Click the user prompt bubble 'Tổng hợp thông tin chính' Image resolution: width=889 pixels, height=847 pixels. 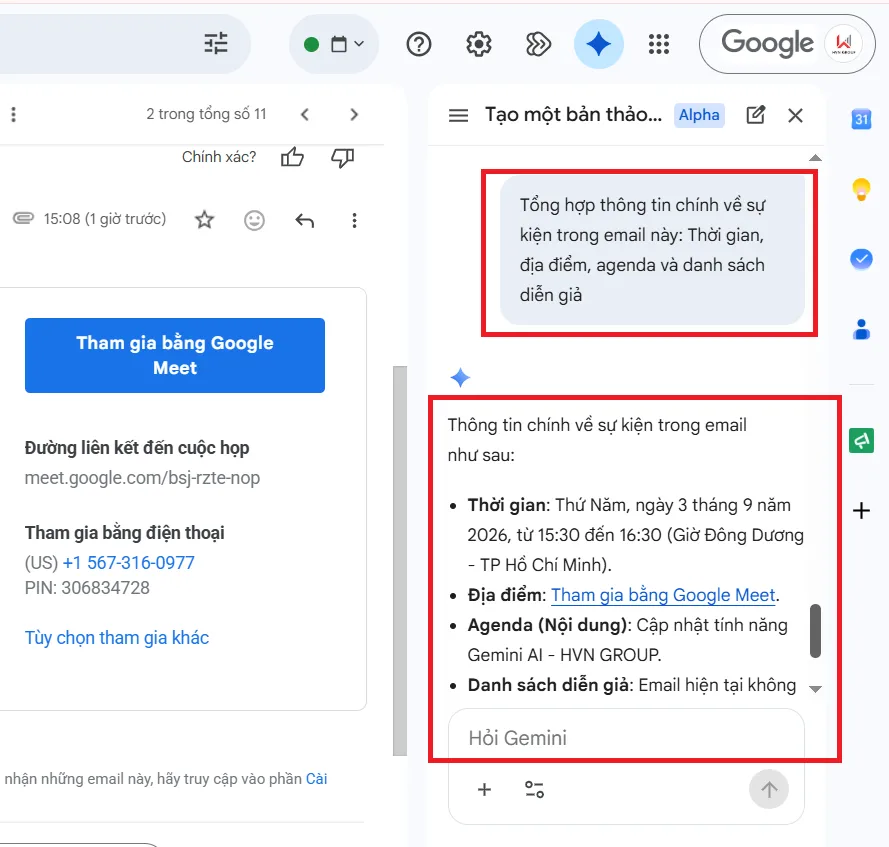[x=652, y=249]
